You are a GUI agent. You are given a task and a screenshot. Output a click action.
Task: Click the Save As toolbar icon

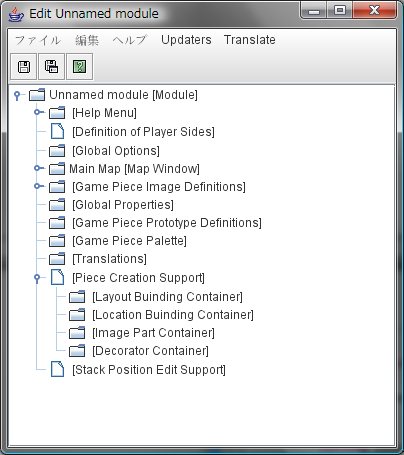[51, 67]
